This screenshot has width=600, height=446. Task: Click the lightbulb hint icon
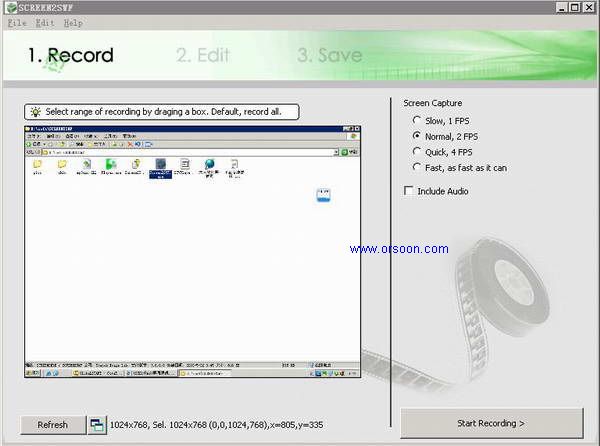pos(35,112)
